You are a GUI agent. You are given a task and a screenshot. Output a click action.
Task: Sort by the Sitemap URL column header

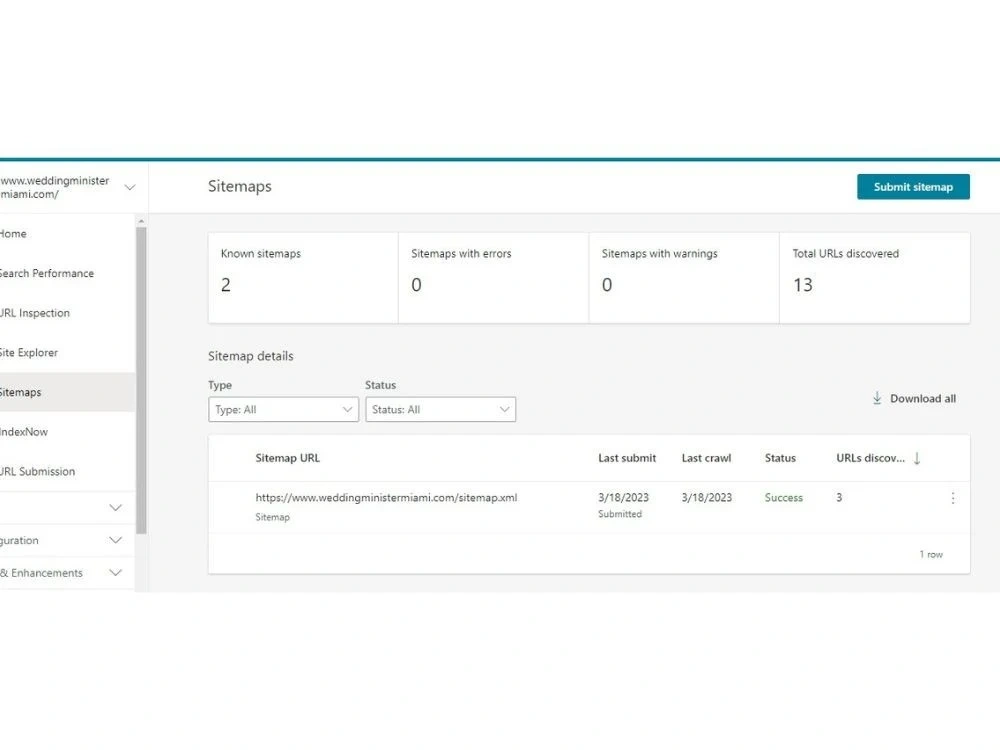tap(288, 458)
